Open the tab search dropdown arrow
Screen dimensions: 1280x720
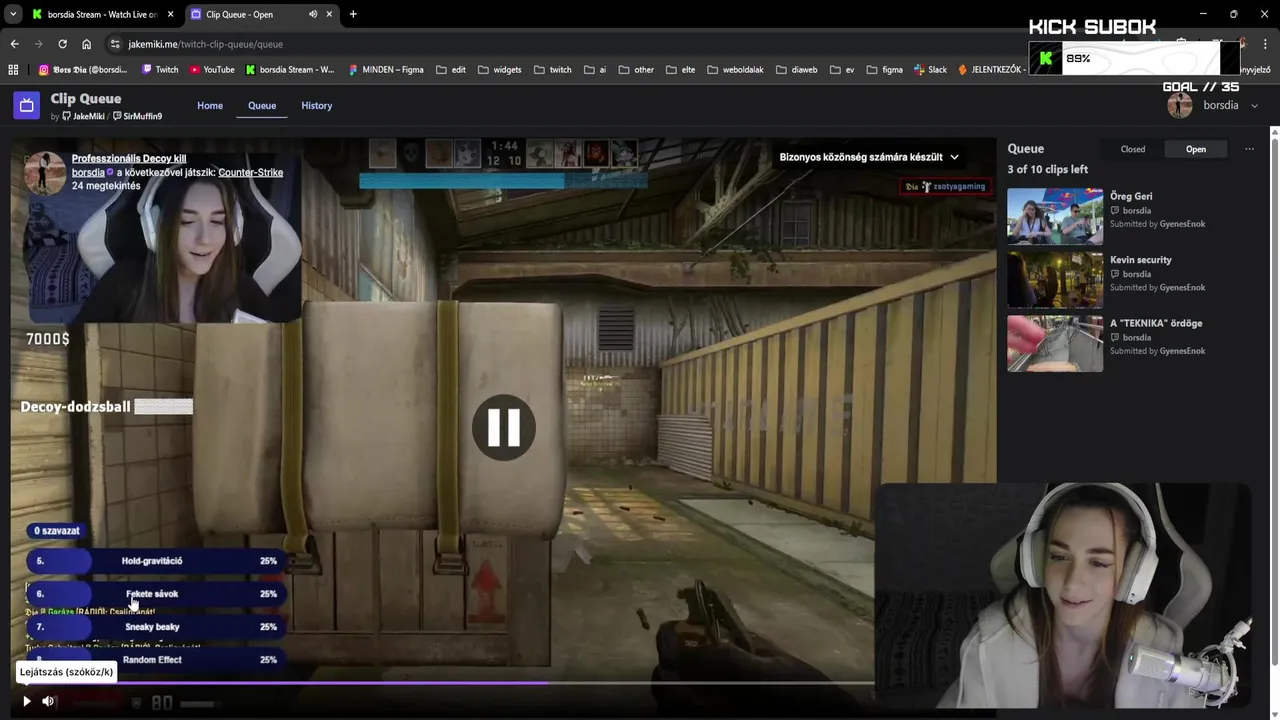click(13, 14)
